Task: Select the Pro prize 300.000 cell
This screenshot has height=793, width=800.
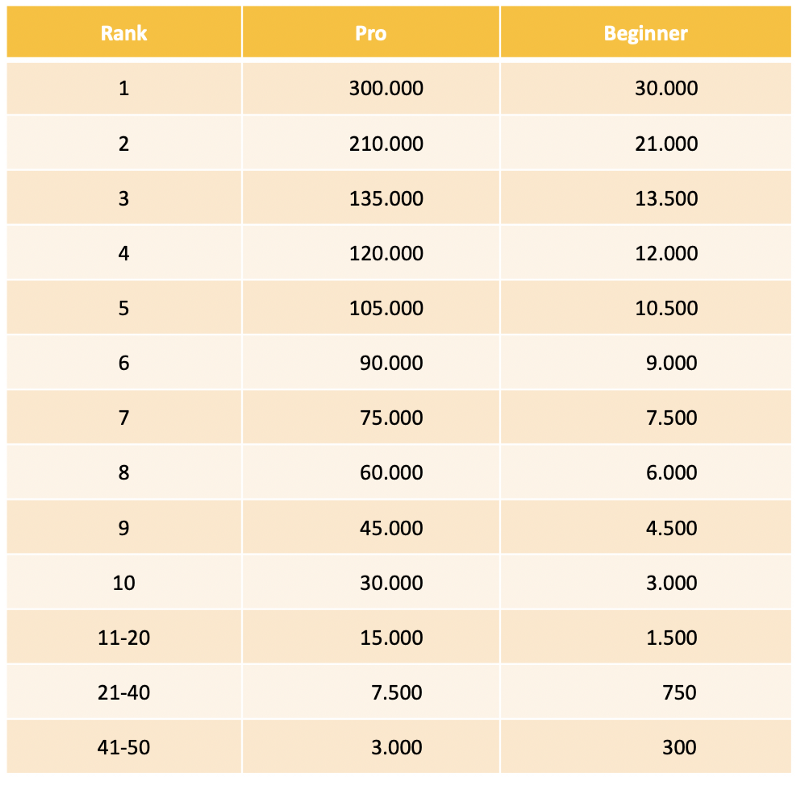Action: pyautogui.click(x=386, y=88)
